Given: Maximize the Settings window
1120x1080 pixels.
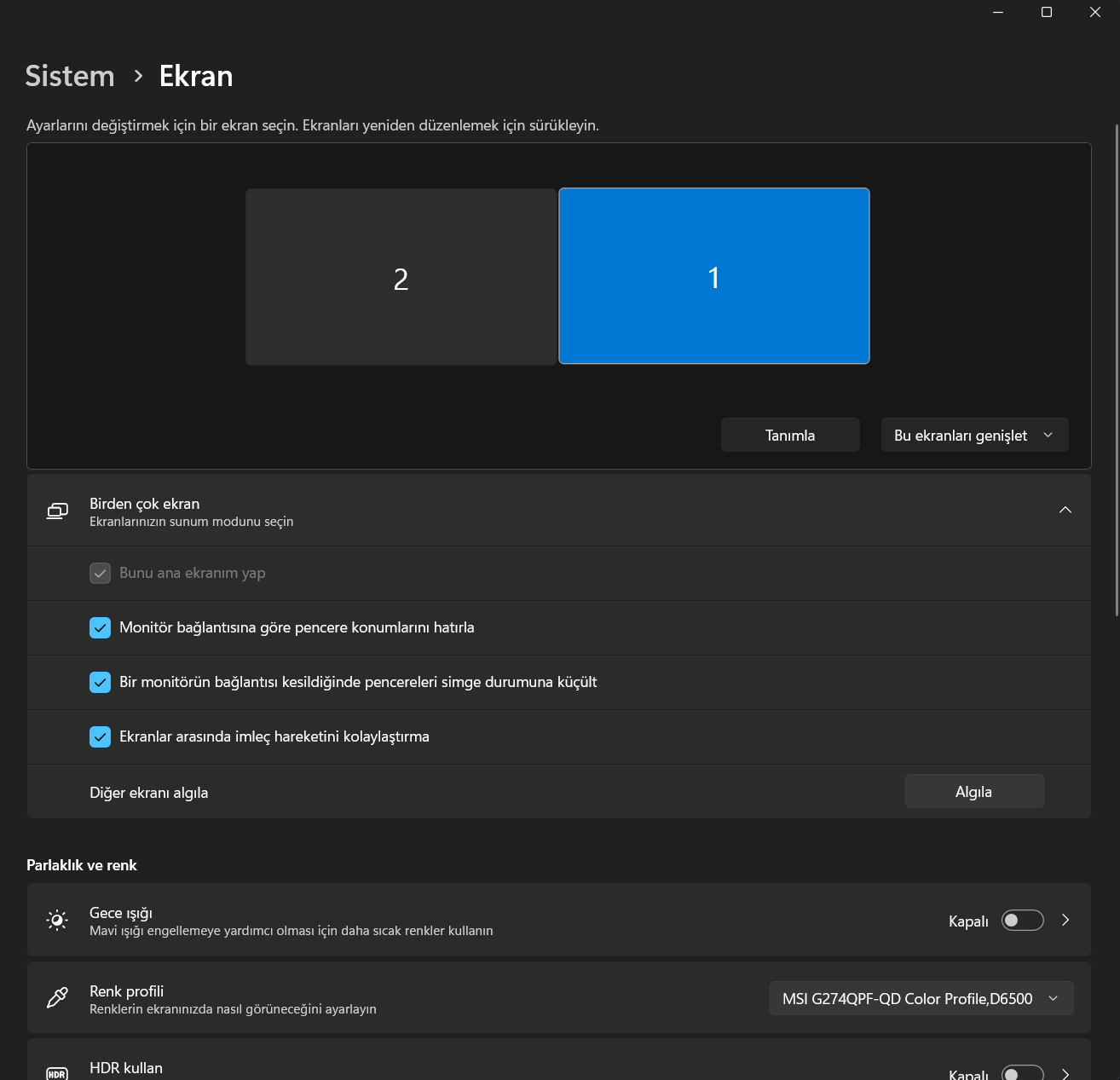Looking at the screenshot, I should tap(1047, 12).
